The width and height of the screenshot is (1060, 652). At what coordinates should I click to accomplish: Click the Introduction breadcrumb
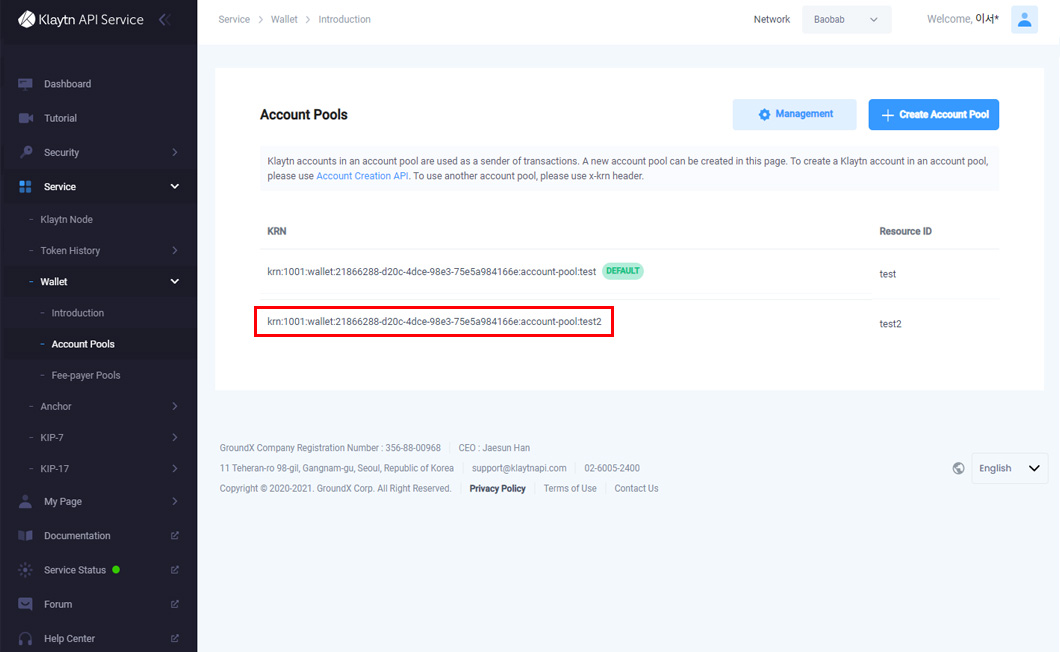[x=344, y=20]
